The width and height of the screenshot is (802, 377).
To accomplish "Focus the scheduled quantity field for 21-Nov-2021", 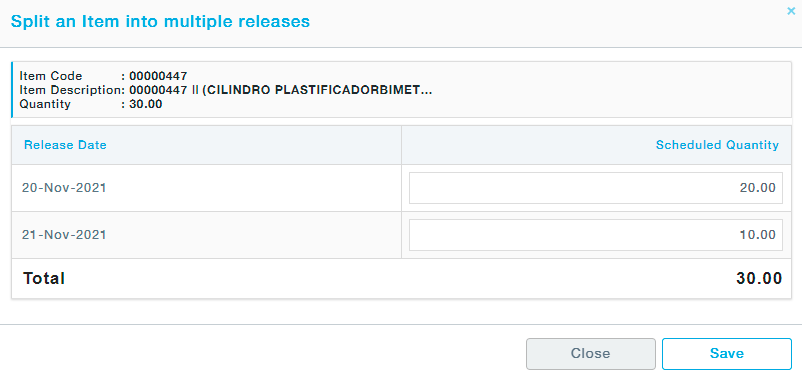I will click(x=595, y=235).
